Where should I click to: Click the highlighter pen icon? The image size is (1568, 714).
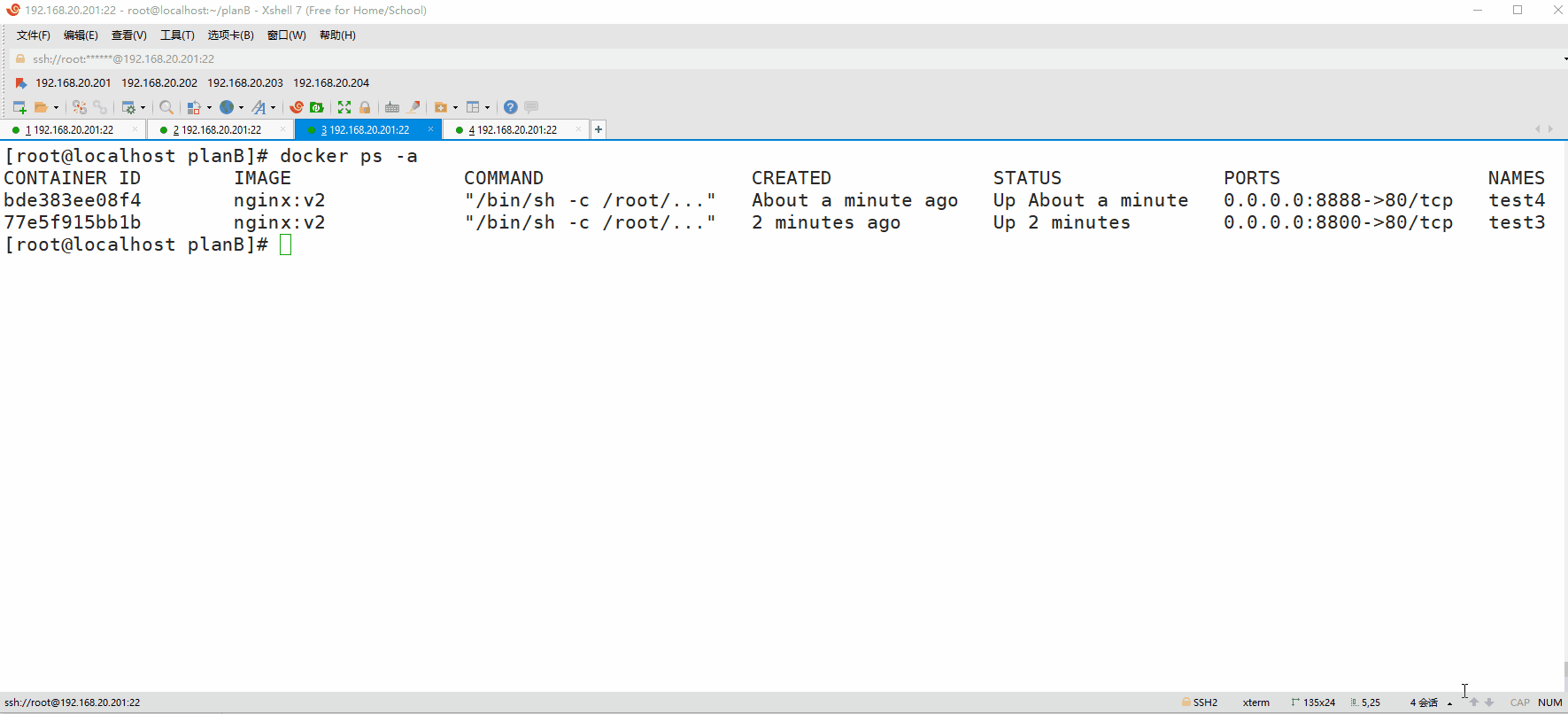414,107
